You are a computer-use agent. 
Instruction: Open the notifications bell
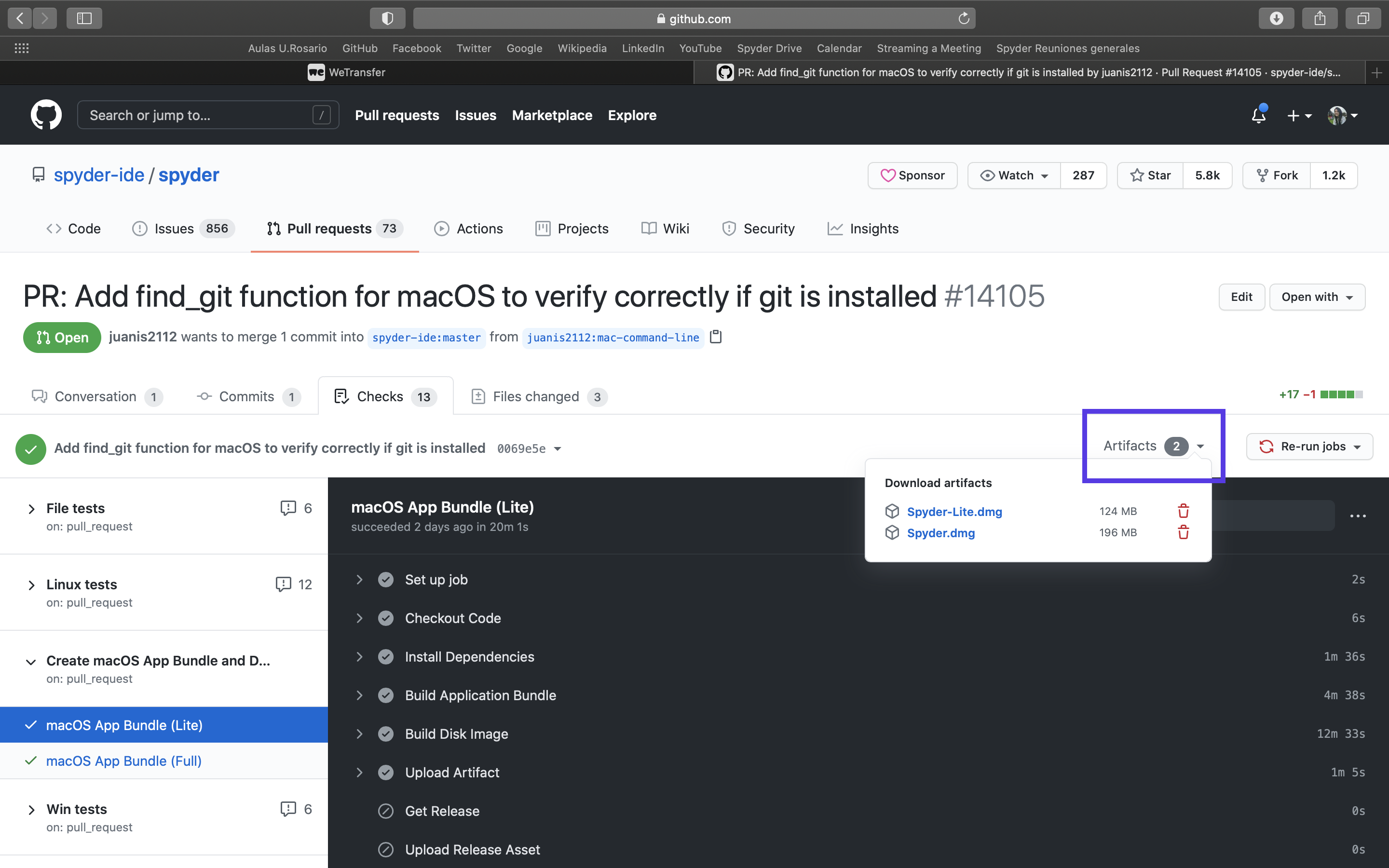click(x=1258, y=115)
